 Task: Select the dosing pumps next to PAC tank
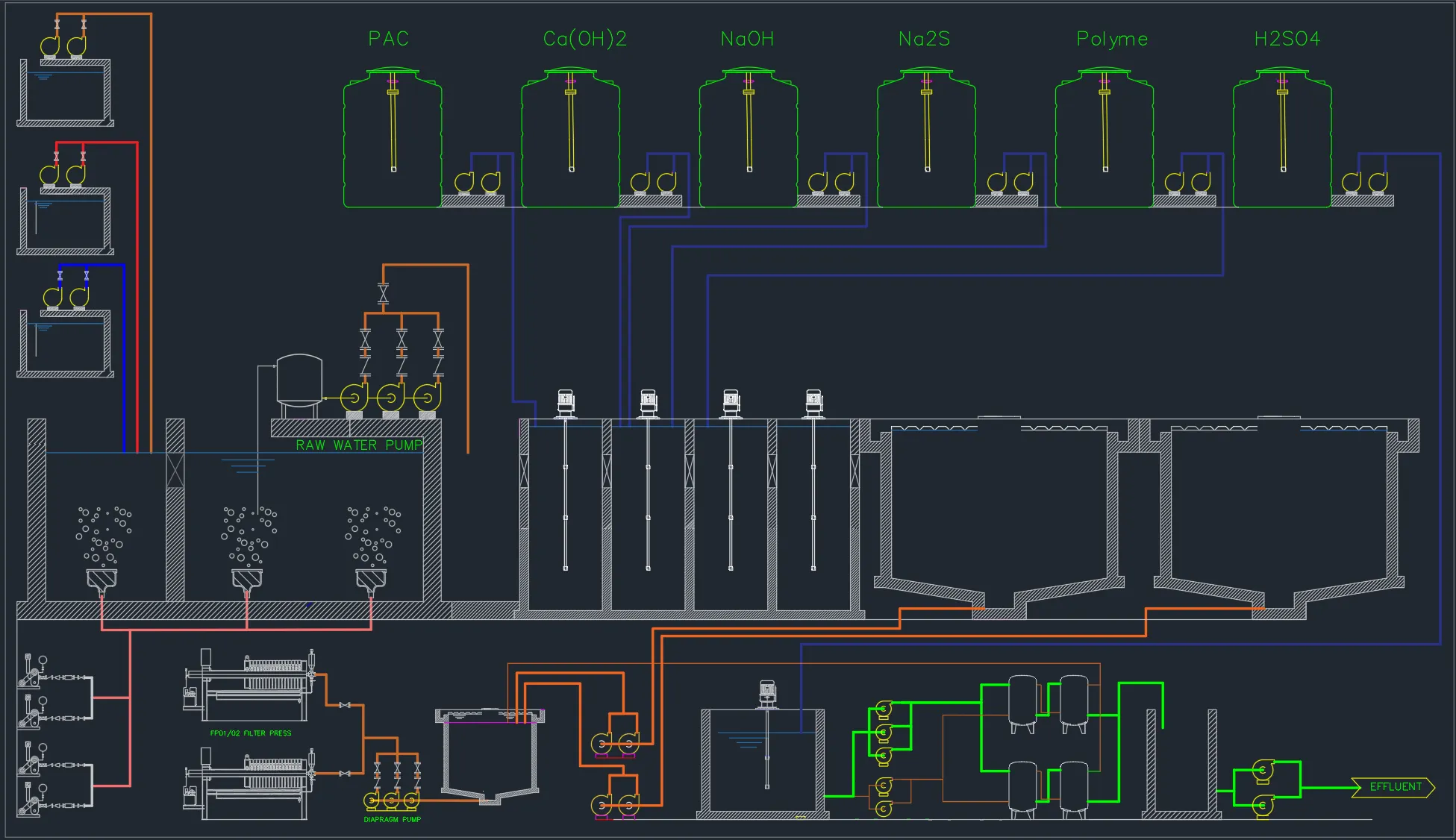(x=477, y=183)
